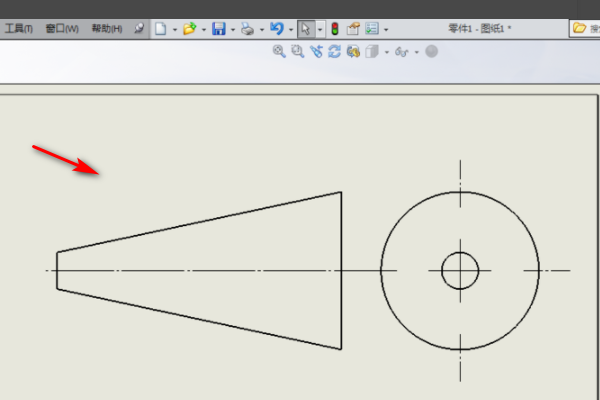This screenshot has width=600, height=400.
Task: Click the Save icon
Action: coord(218,29)
